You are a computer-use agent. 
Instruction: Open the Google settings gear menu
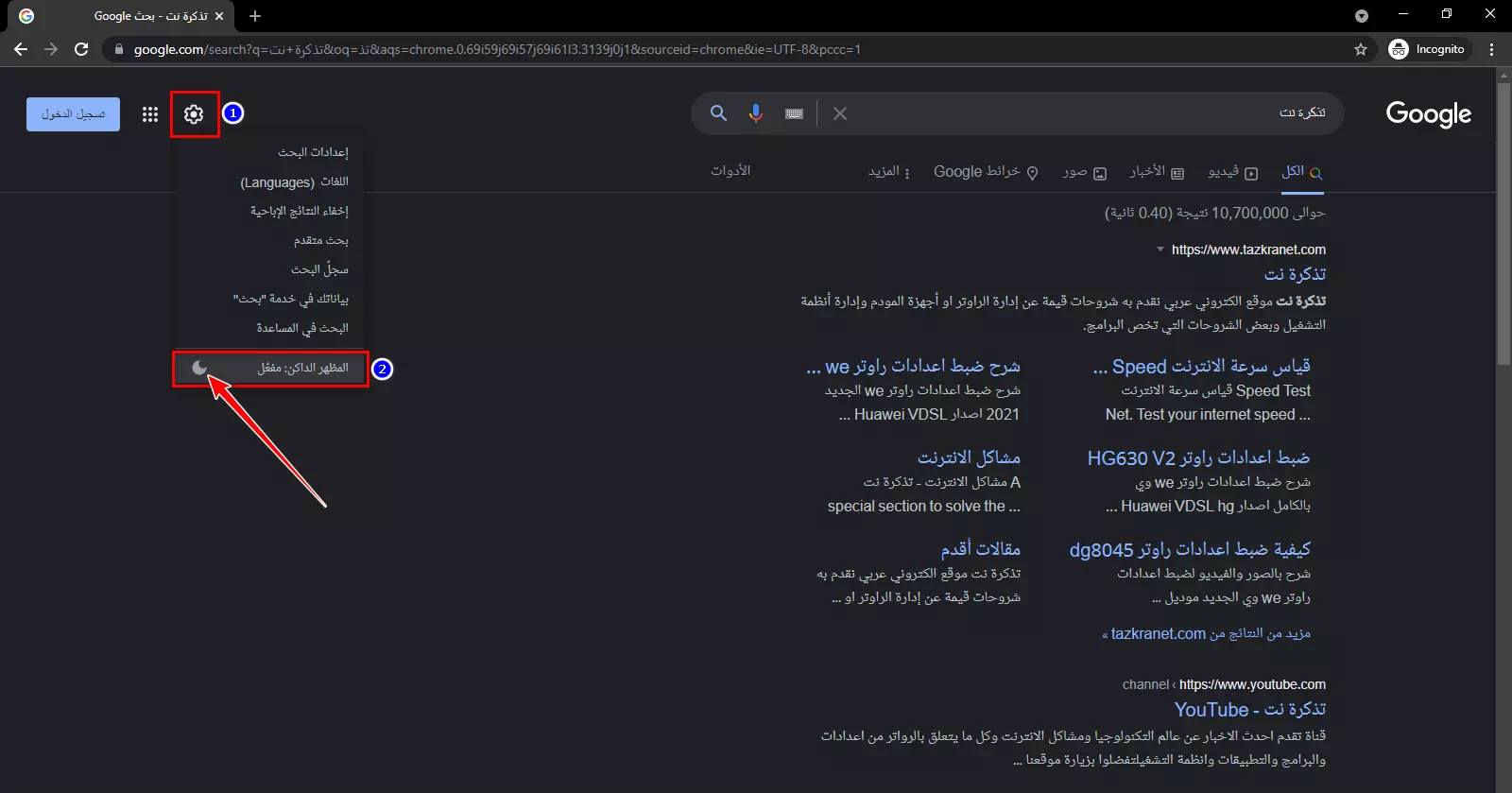194,114
